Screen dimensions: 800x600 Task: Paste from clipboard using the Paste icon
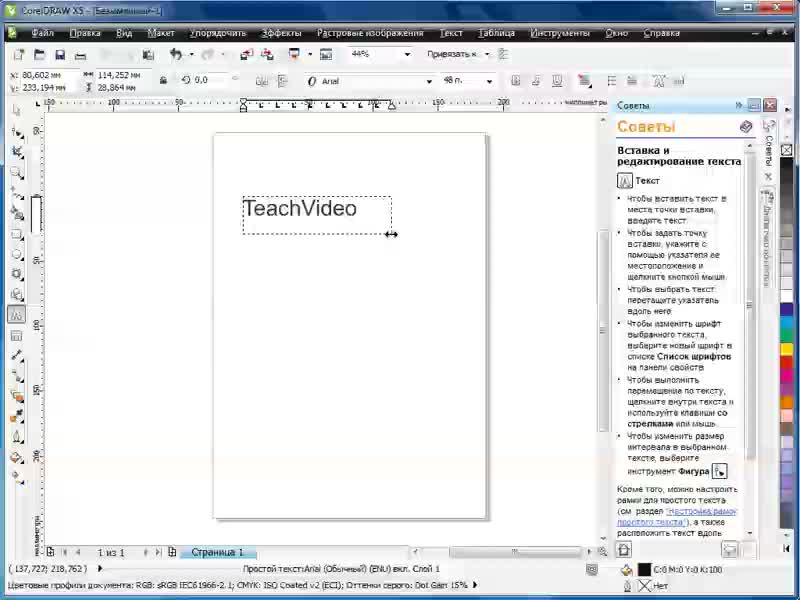pyautogui.click(x=148, y=55)
